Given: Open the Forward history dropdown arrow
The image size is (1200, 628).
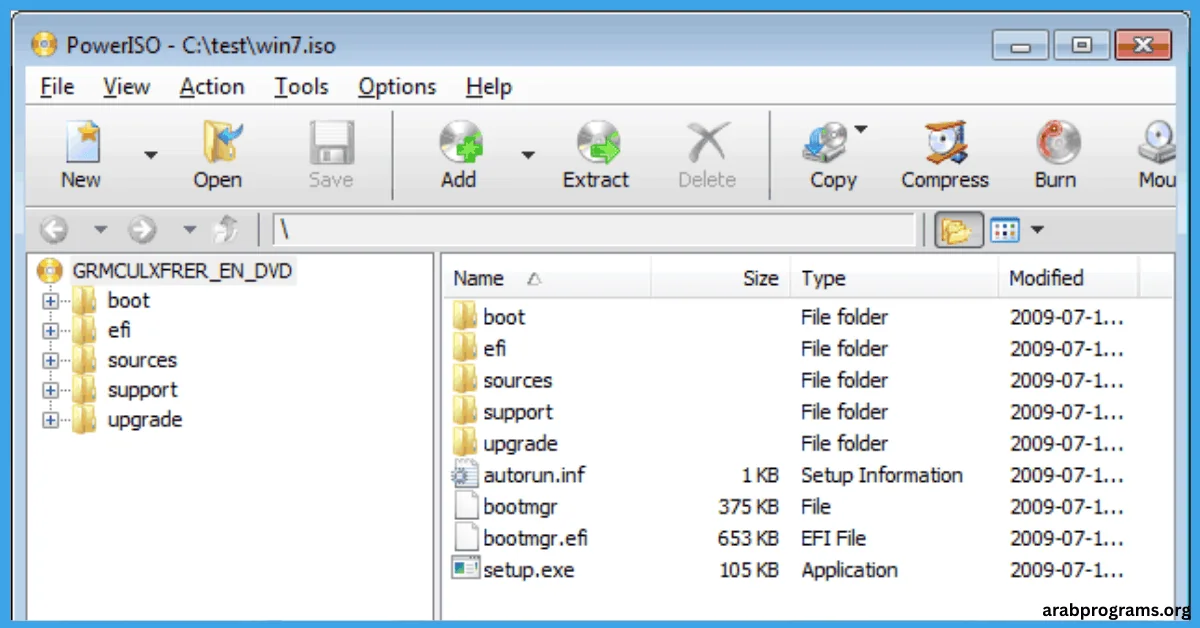Looking at the screenshot, I should [190, 231].
